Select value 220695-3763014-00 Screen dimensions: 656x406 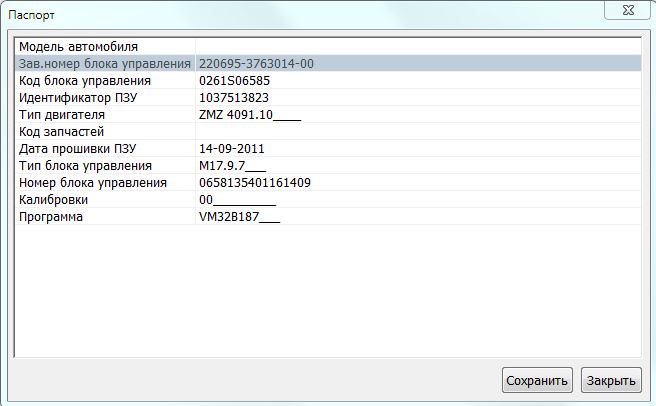[257, 64]
